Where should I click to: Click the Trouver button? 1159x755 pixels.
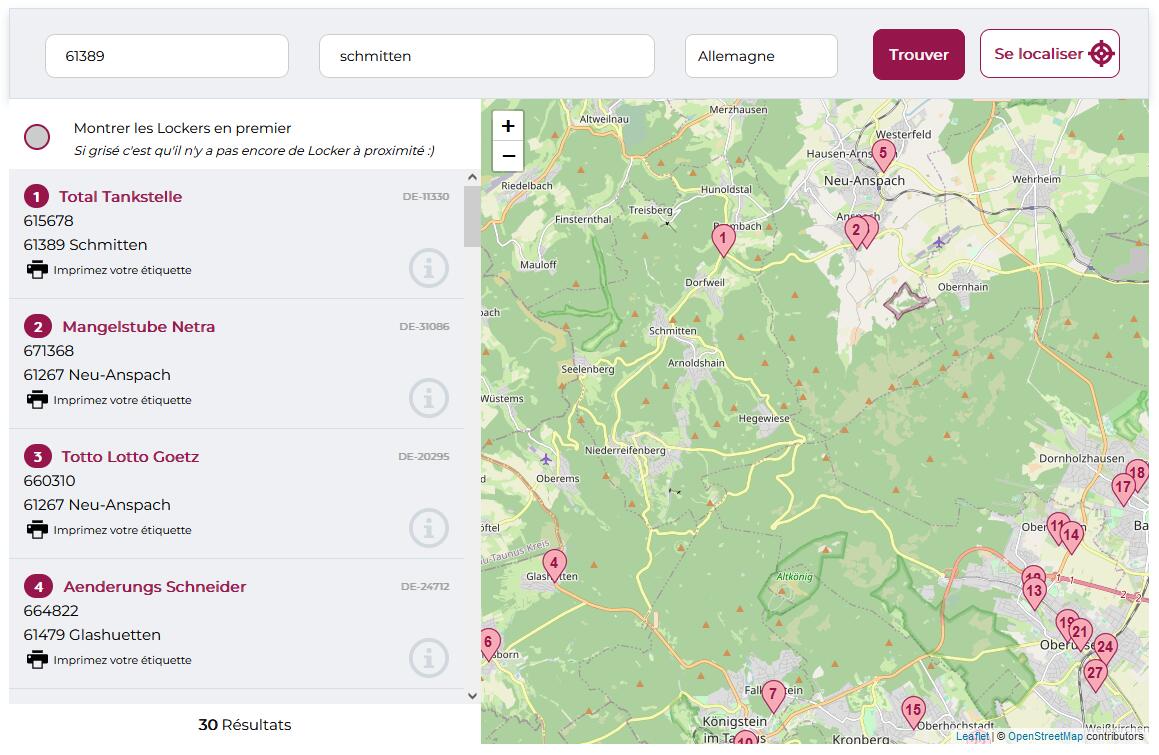pos(919,55)
